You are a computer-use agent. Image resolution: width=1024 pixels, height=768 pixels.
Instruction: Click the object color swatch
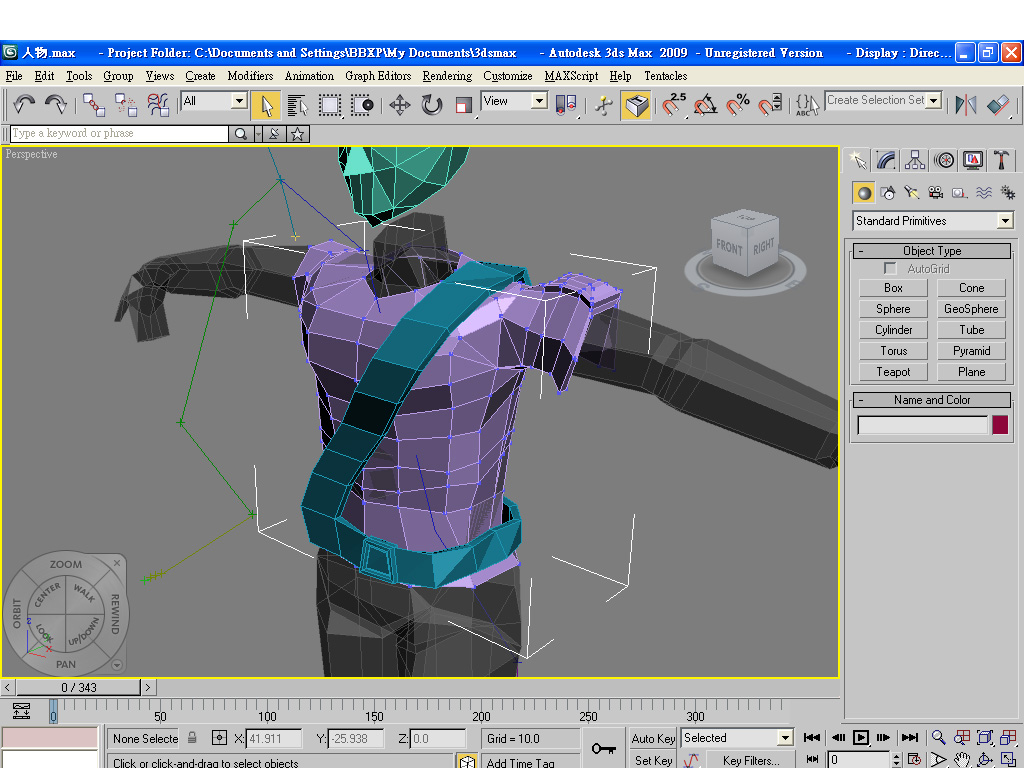[1000, 425]
